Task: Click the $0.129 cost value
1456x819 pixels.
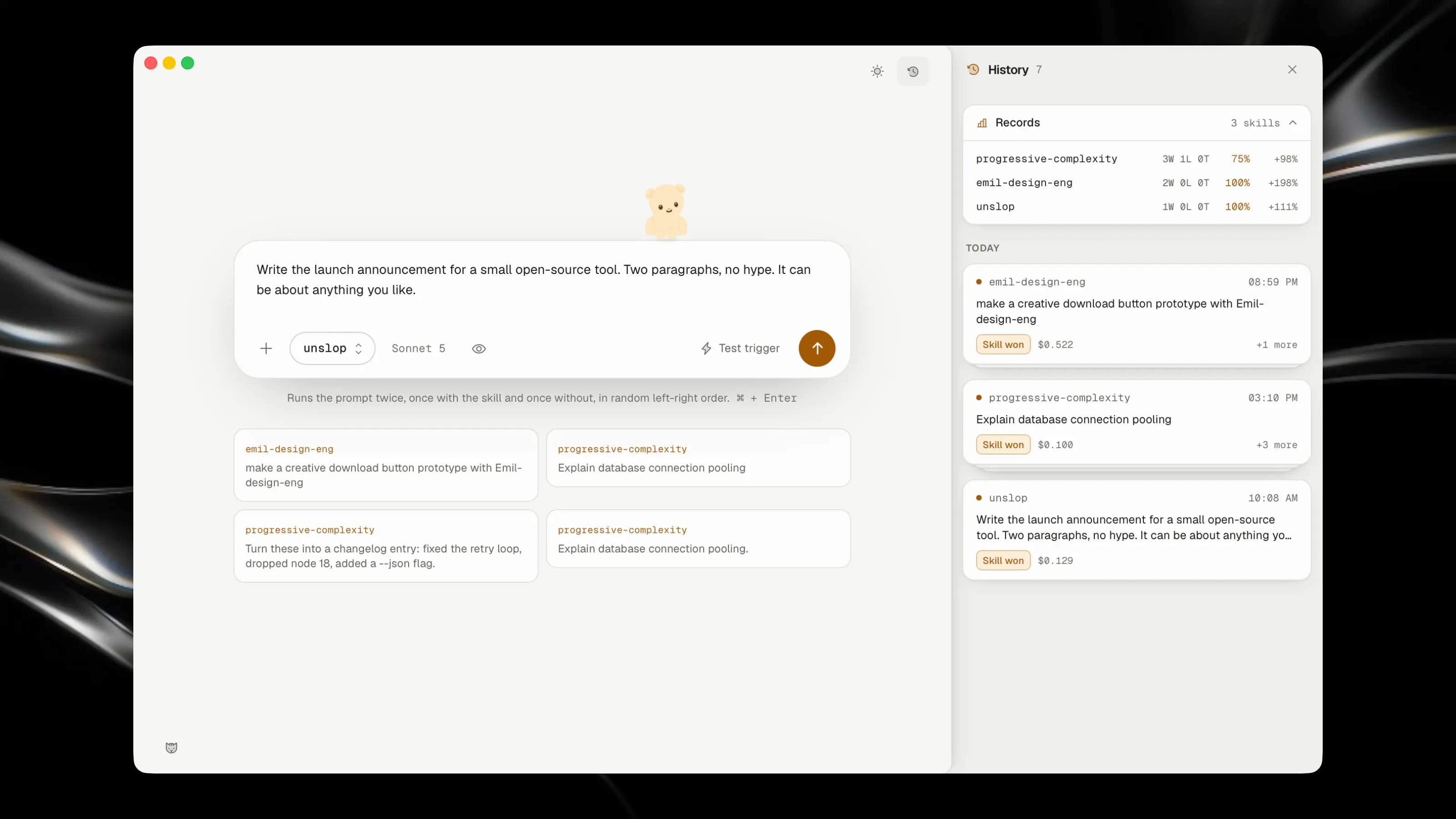Action: tap(1055, 561)
